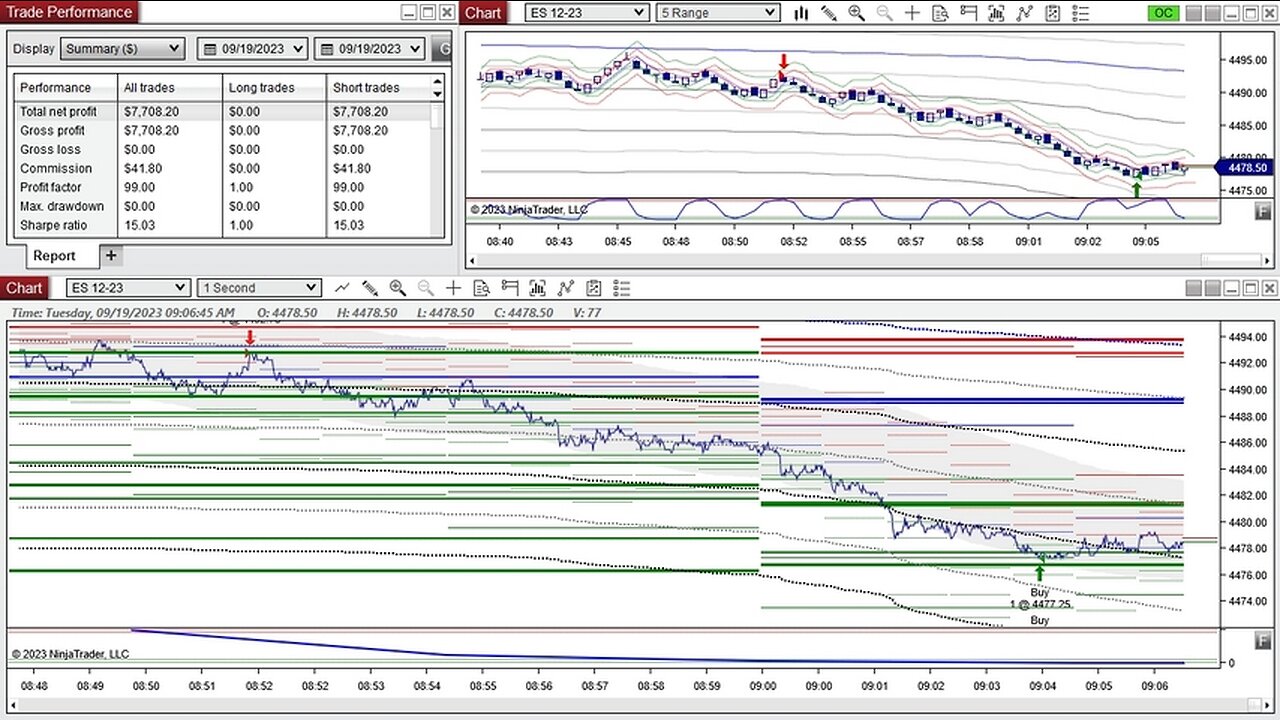Viewport: 1280px width, 720px height.
Task: Select the Gross profit row
Action: pyautogui.click(x=222, y=131)
